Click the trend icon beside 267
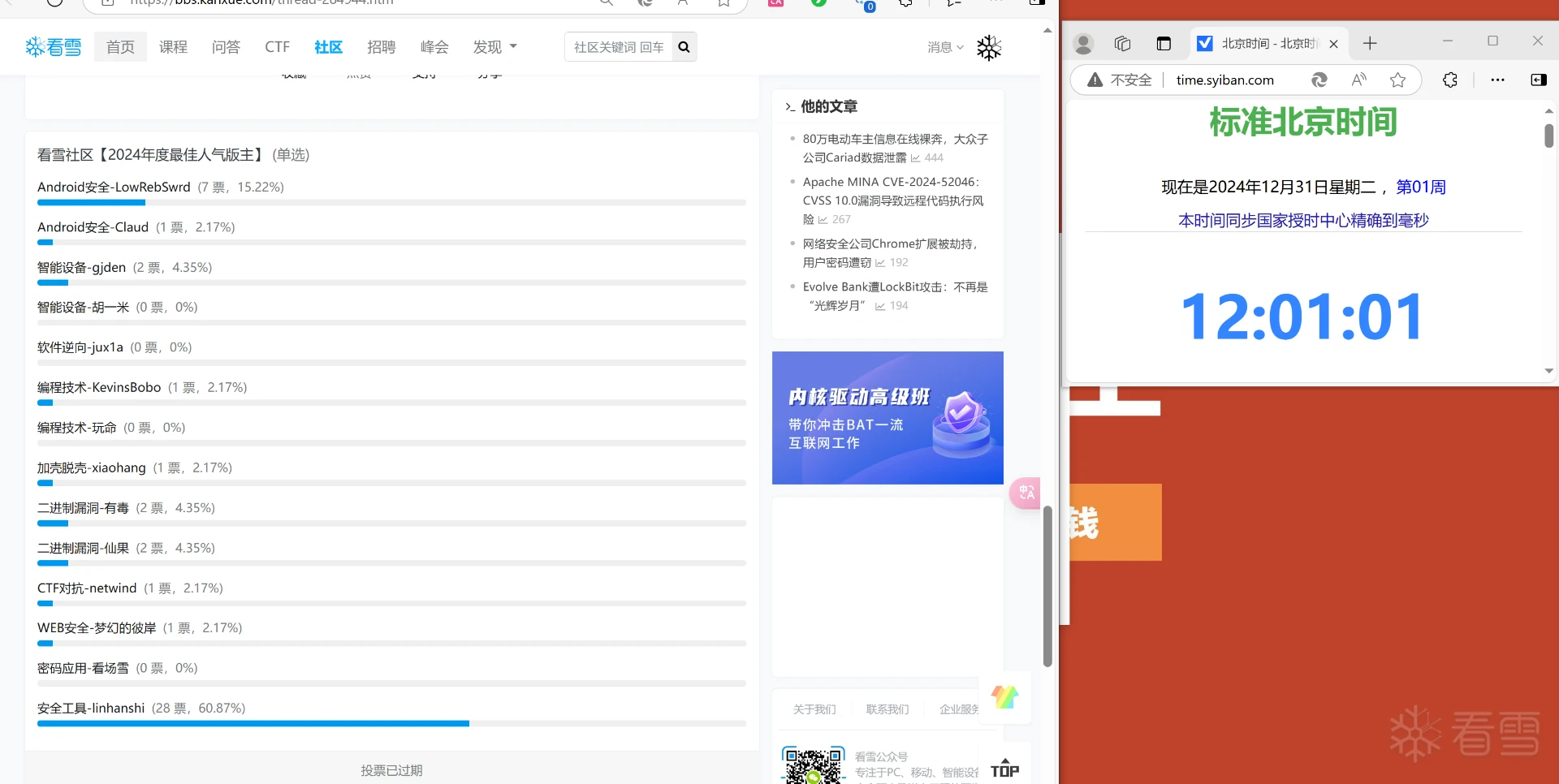1559x784 pixels. pos(823,220)
